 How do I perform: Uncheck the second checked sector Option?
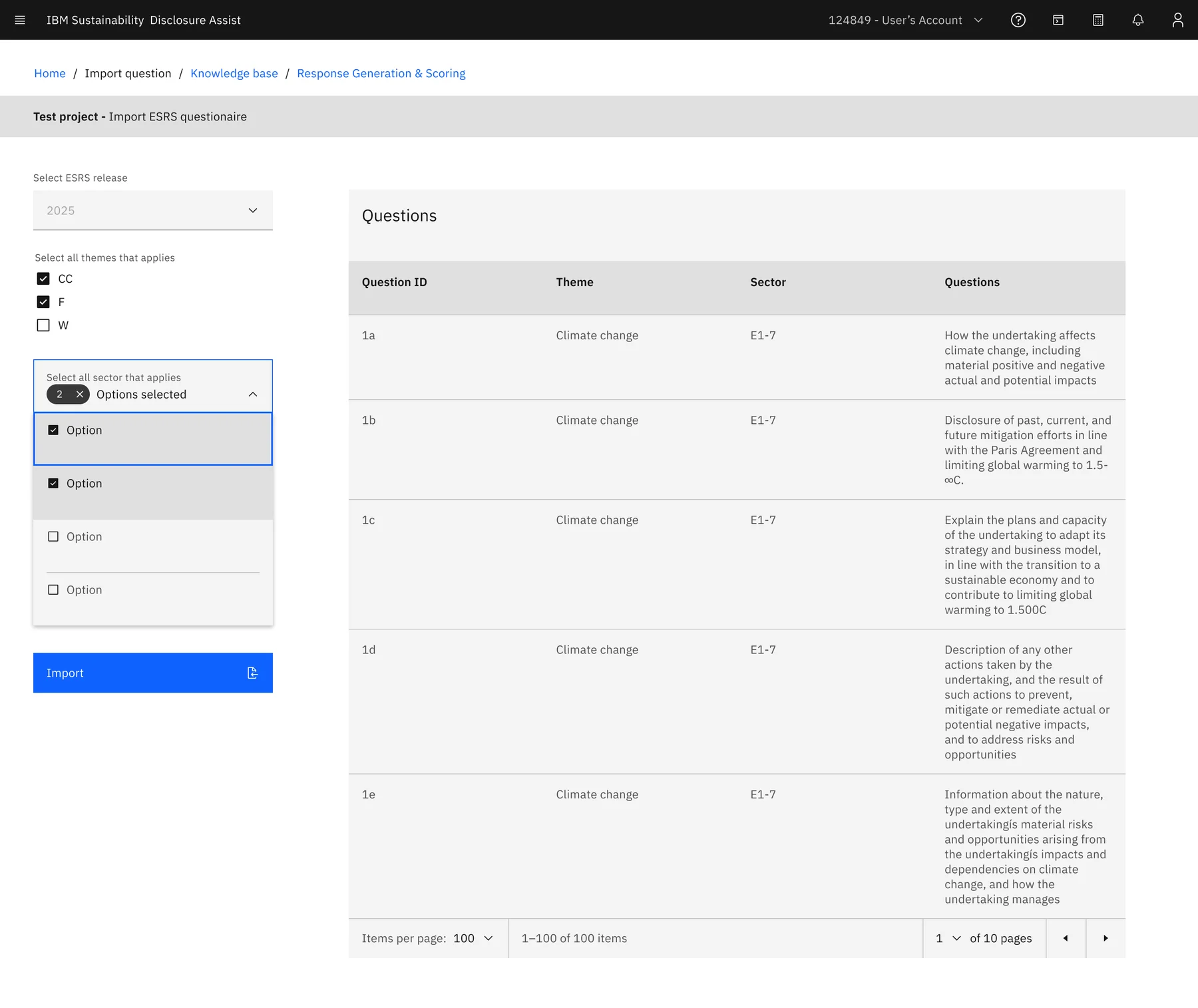point(53,484)
